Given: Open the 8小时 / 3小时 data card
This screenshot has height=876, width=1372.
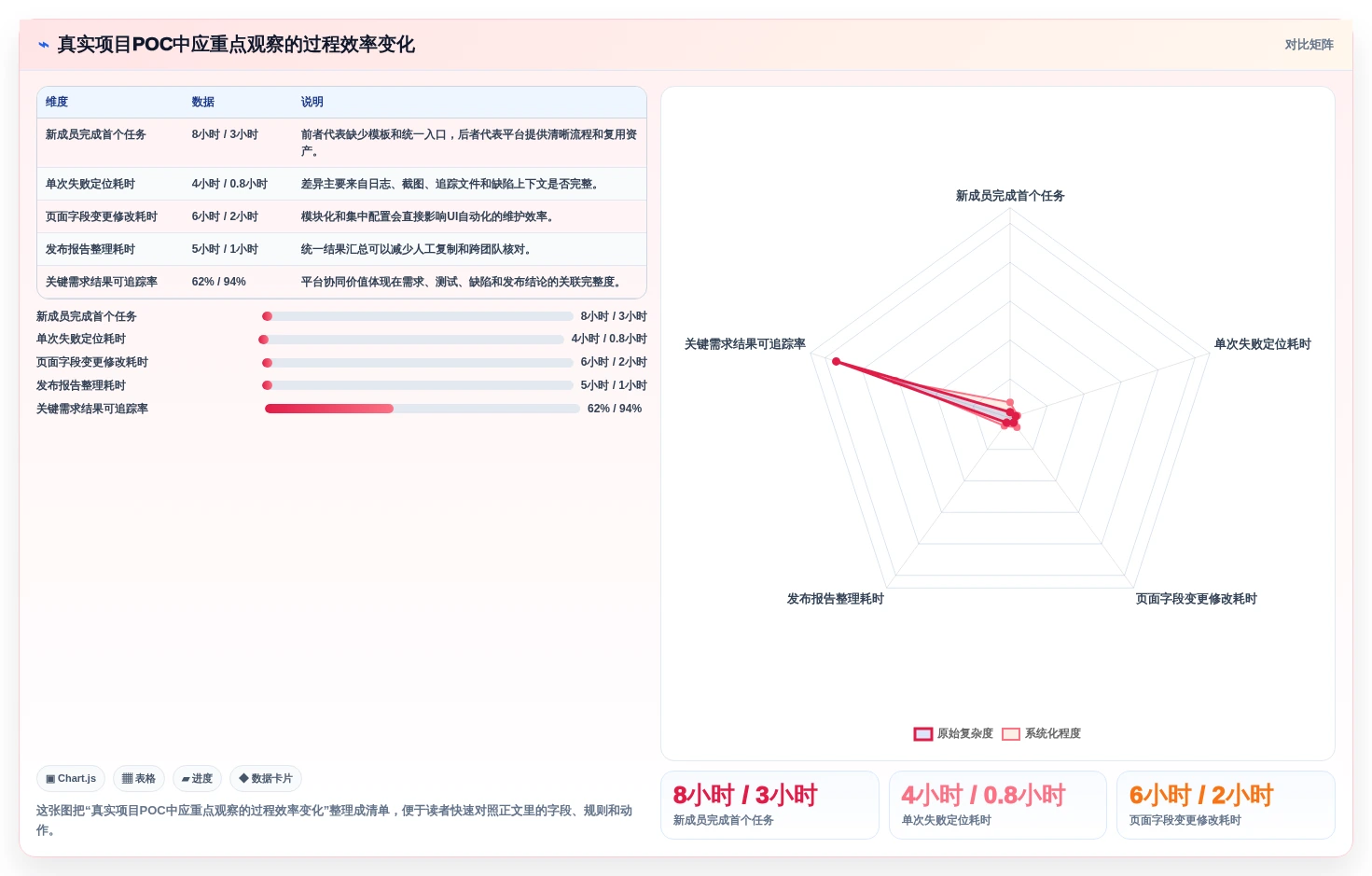Looking at the screenshot, I should (769, 805).
